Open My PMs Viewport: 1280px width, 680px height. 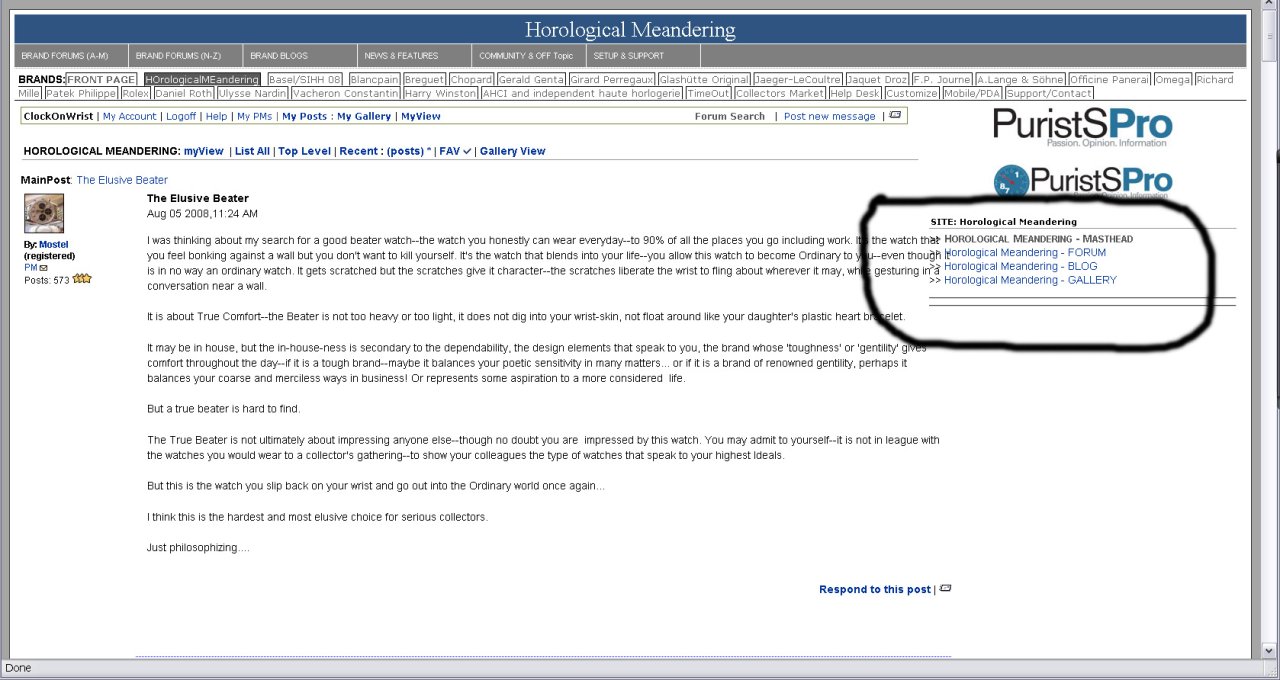(254, 116)
